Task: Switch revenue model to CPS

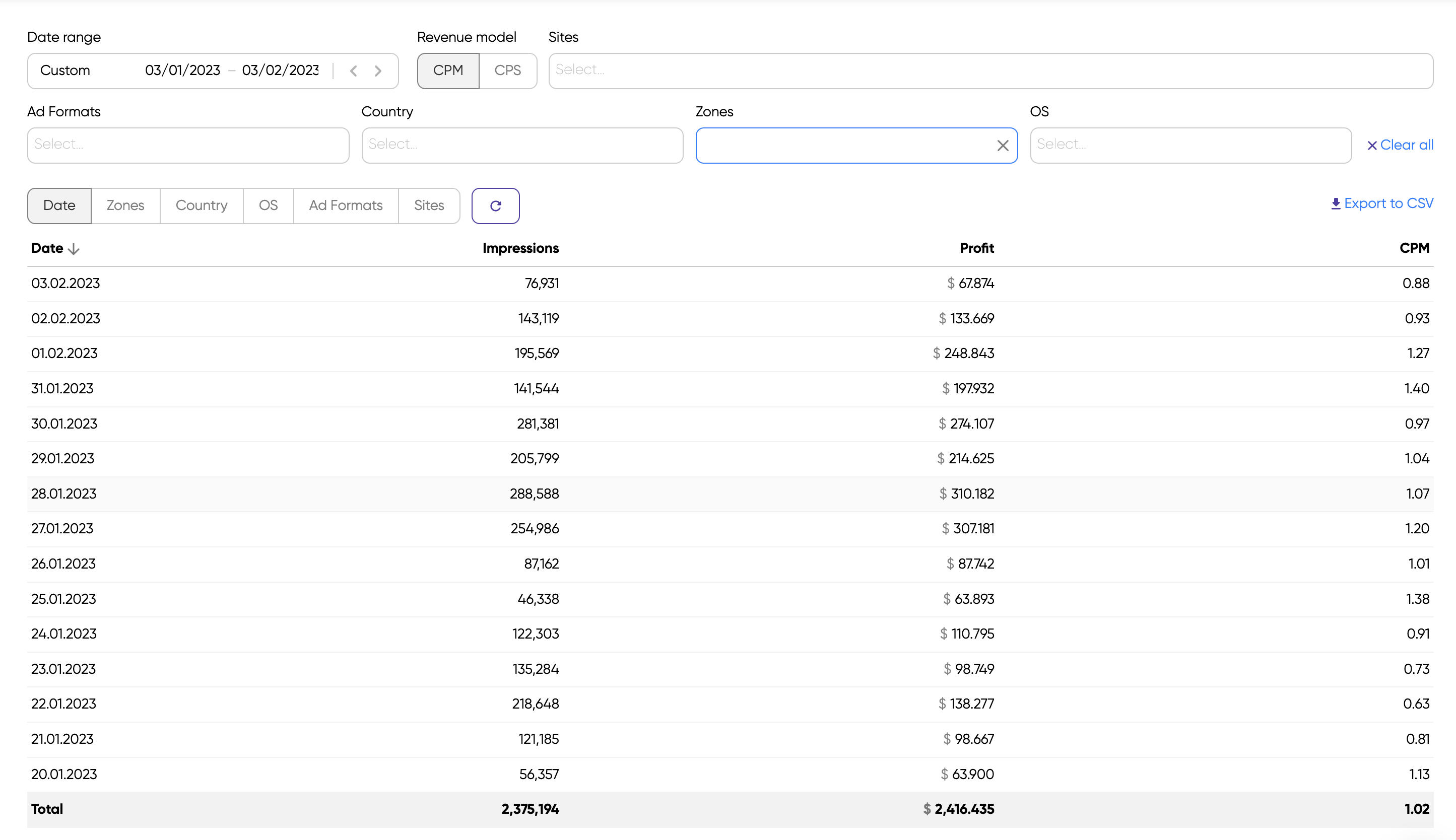Action: [x=507, y=71]
